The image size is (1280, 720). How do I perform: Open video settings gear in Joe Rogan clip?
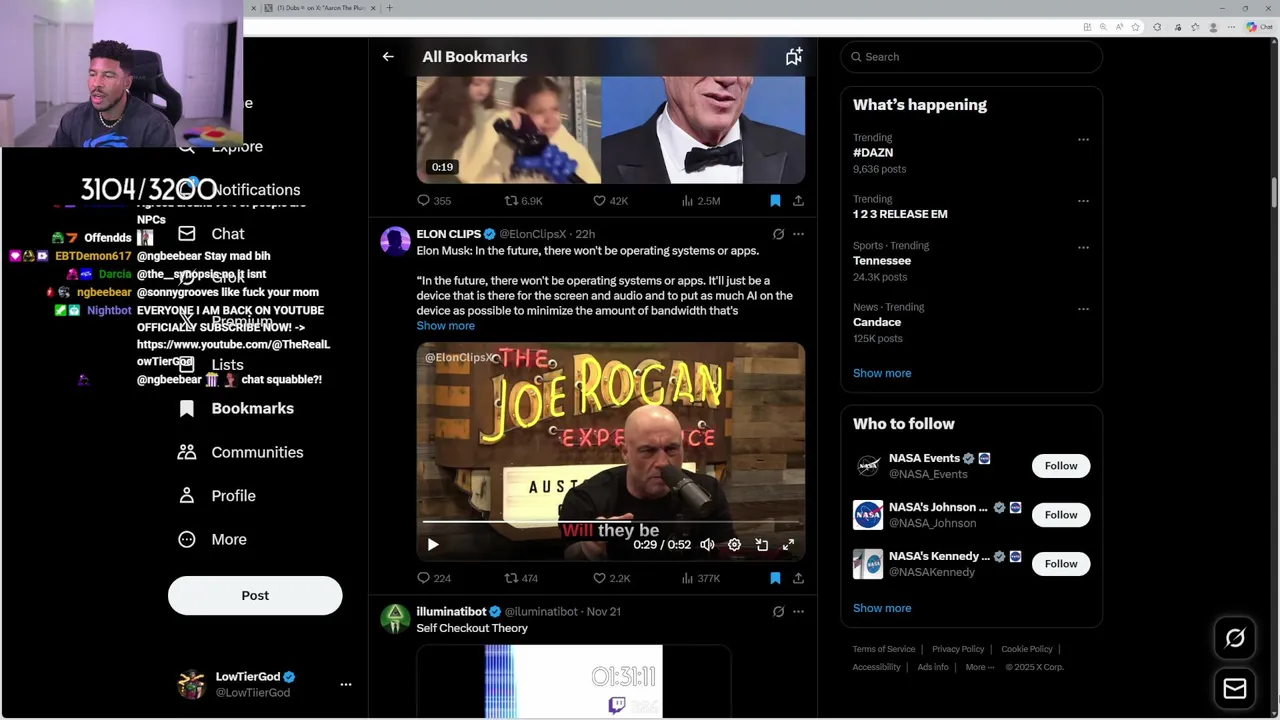click(734, 545)
